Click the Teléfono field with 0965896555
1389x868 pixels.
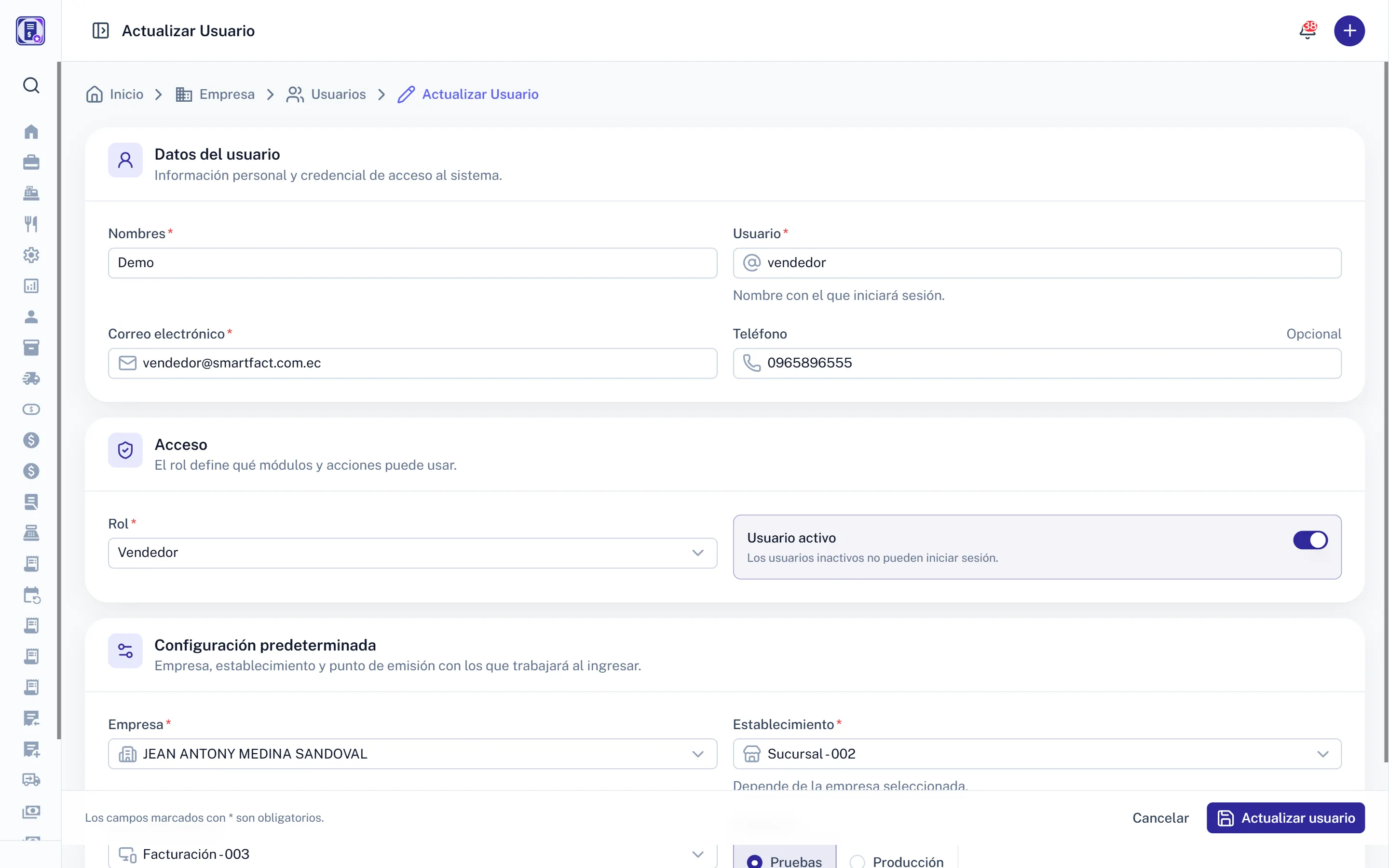[1036, 364]
